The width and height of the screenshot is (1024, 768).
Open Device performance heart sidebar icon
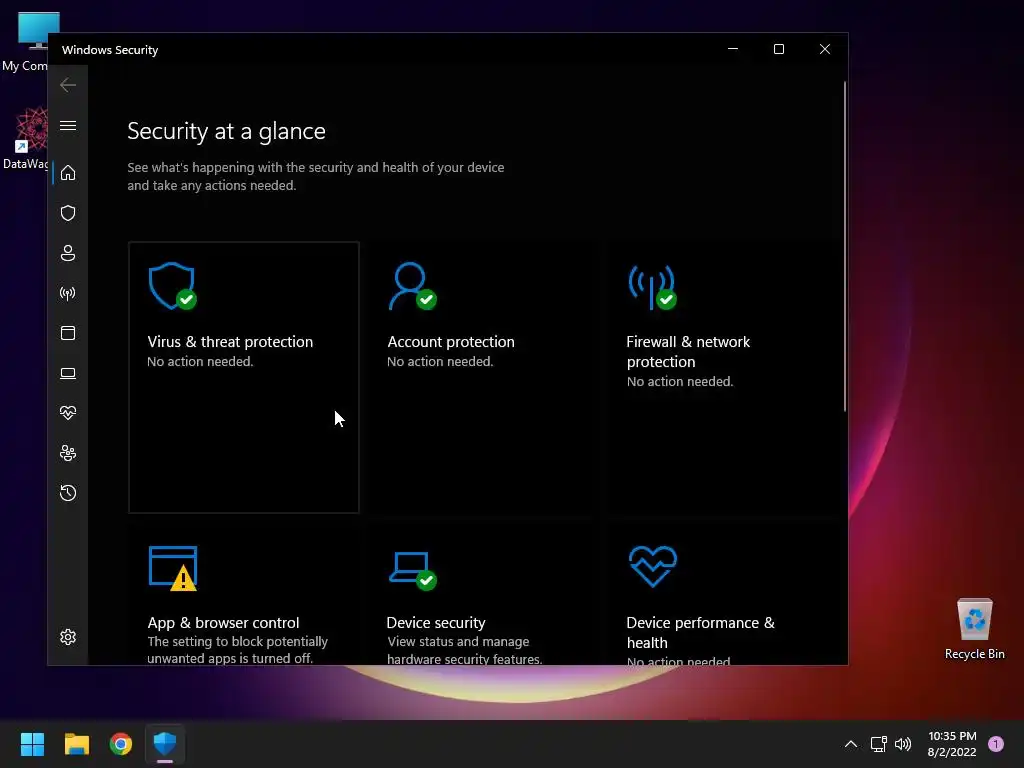pos(68,413)
